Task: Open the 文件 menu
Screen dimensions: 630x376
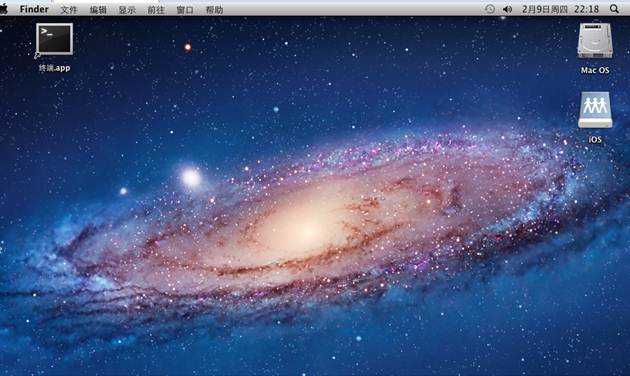Action: click(69, 10)
